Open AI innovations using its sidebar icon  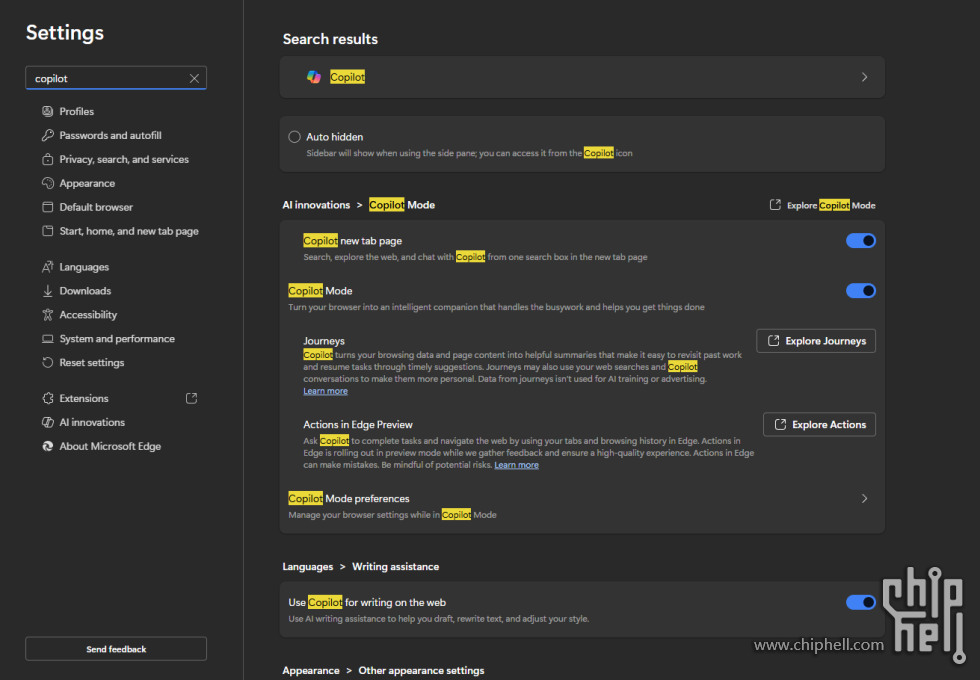47,422
